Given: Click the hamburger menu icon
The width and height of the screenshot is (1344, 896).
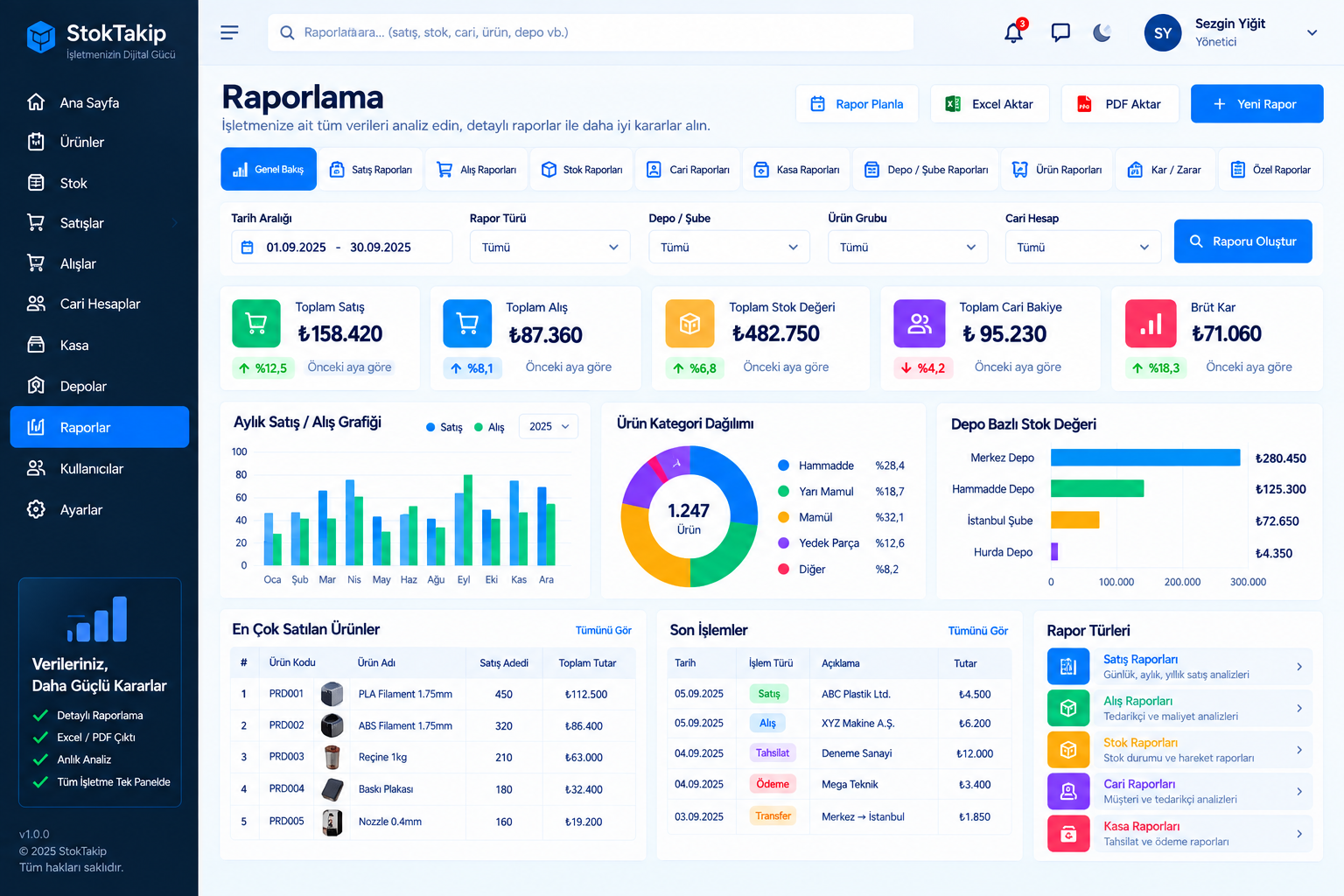Looking at the screenshot, I should point(229,32).
